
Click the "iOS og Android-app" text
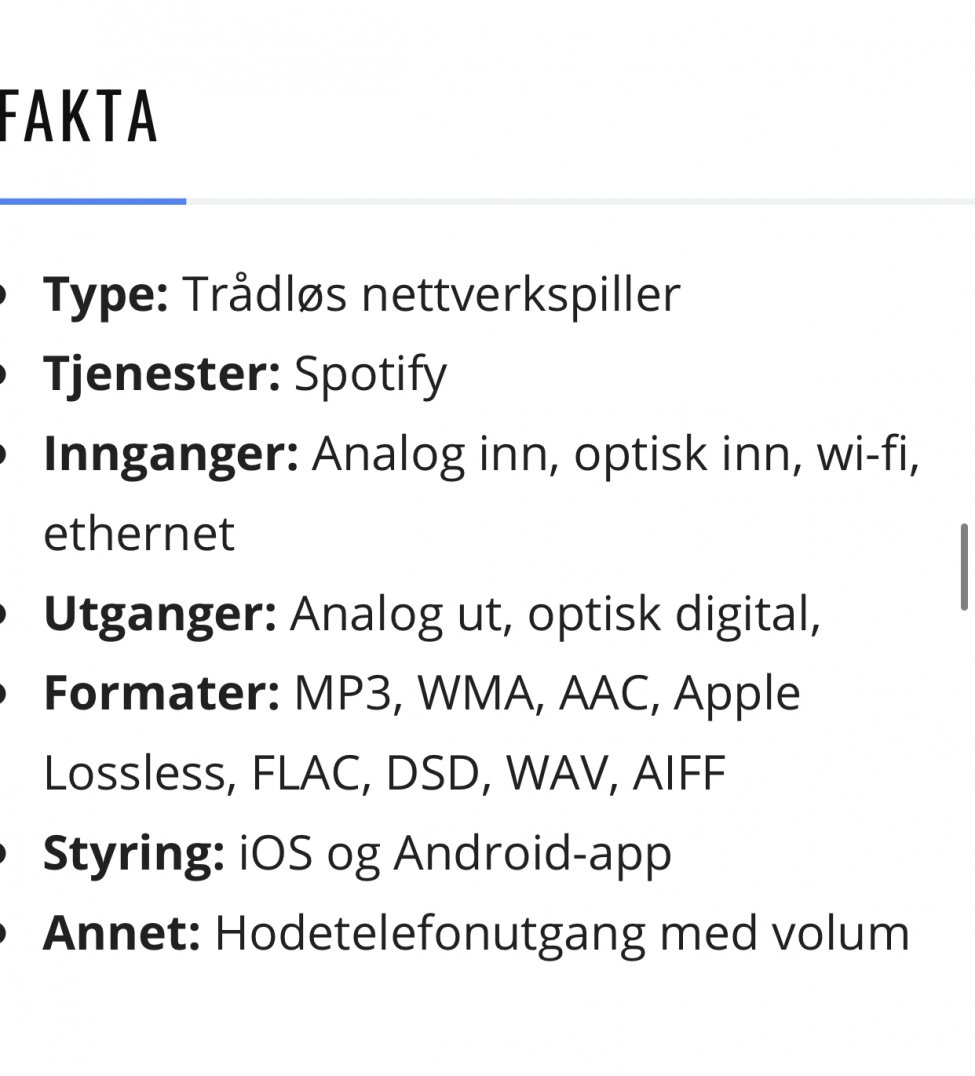[x=455, y=854]
